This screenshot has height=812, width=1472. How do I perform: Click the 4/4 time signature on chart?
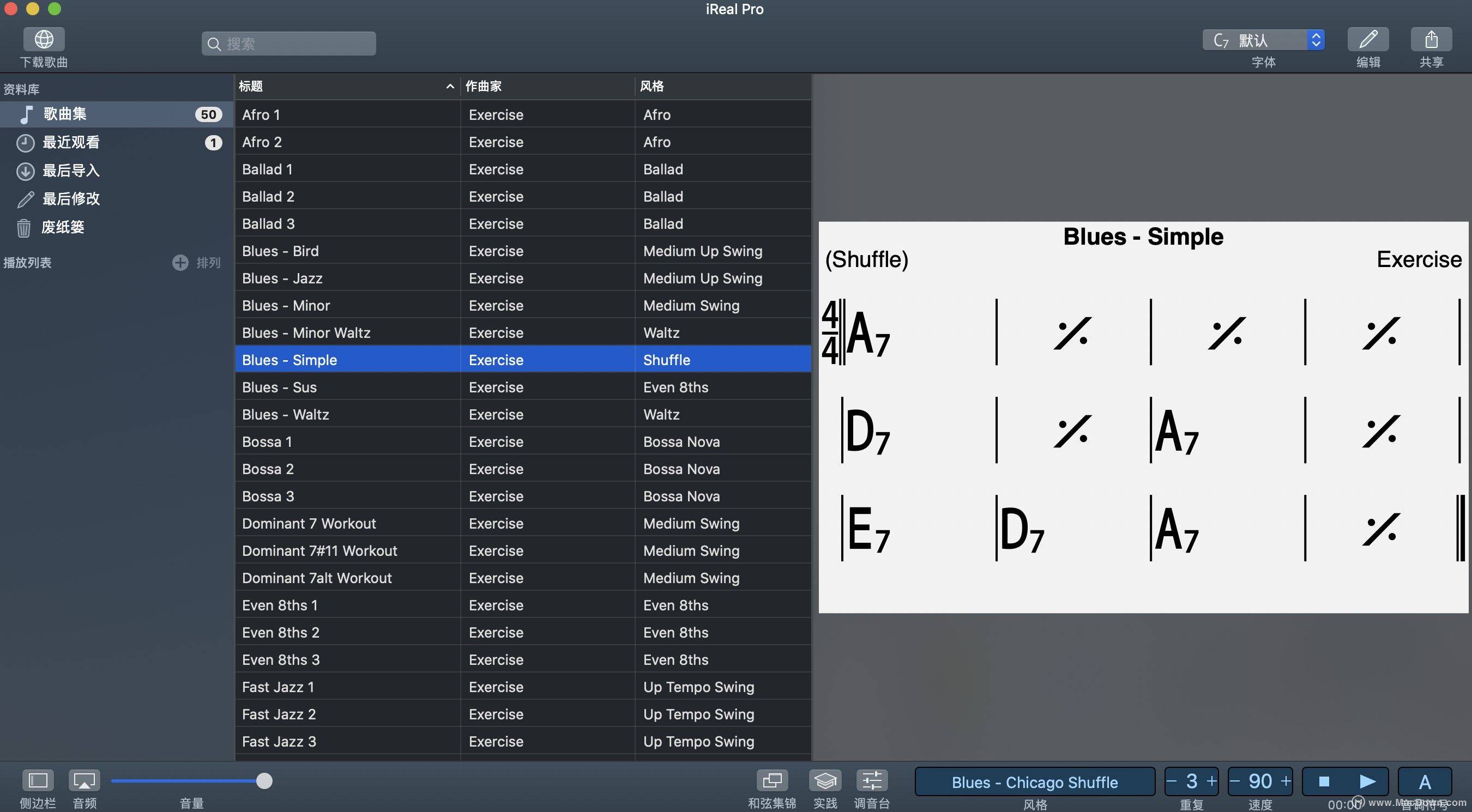point(830,333)
